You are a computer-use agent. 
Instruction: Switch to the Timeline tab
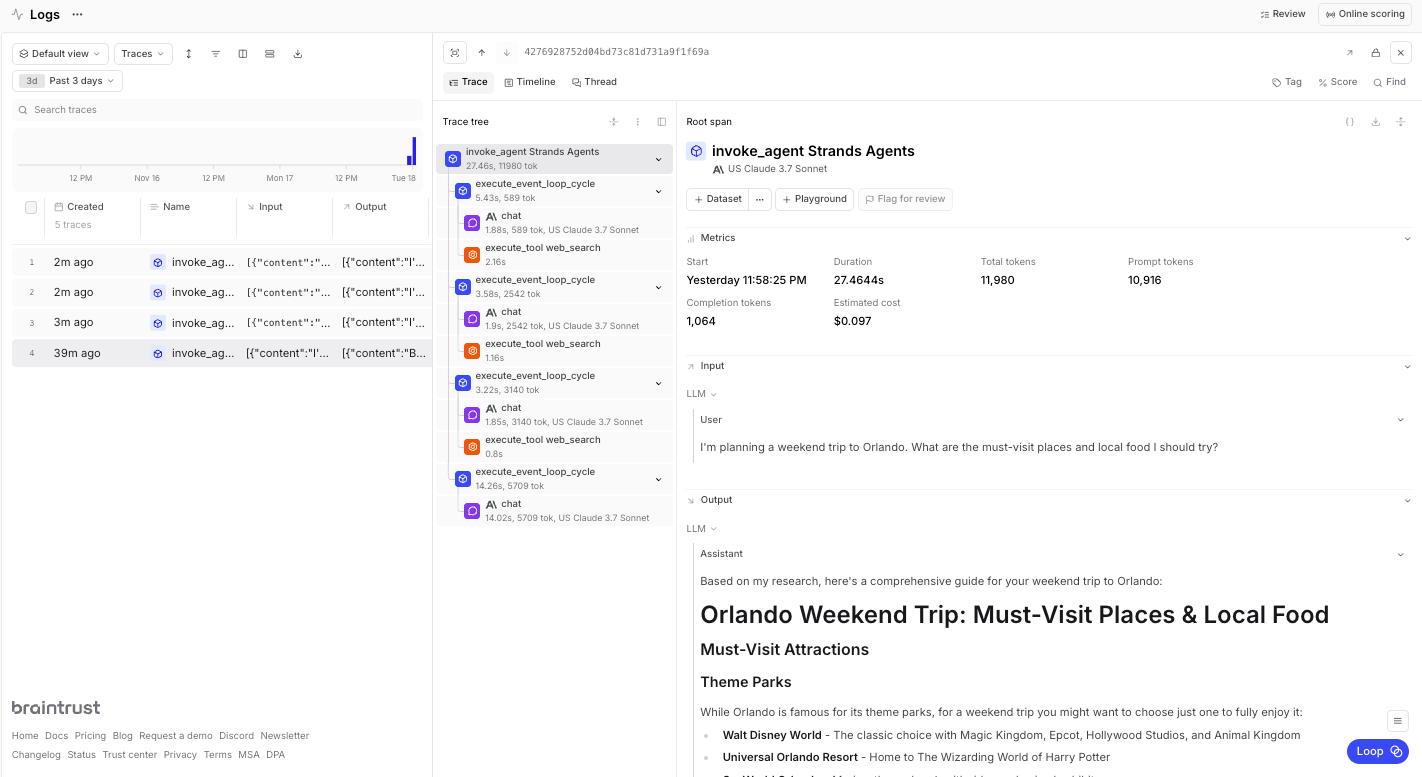530,82
